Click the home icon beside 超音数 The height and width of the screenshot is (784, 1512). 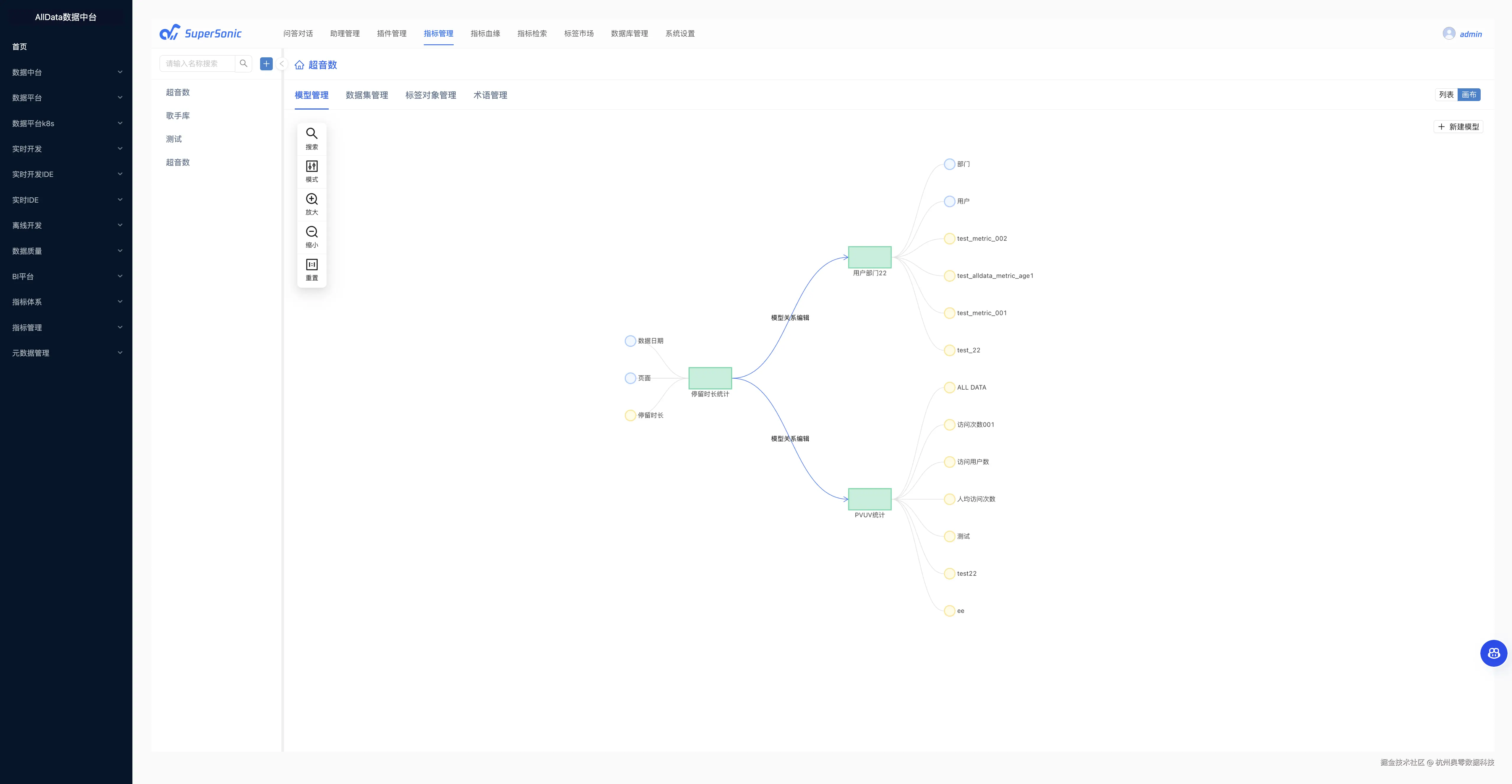point(299,65)
